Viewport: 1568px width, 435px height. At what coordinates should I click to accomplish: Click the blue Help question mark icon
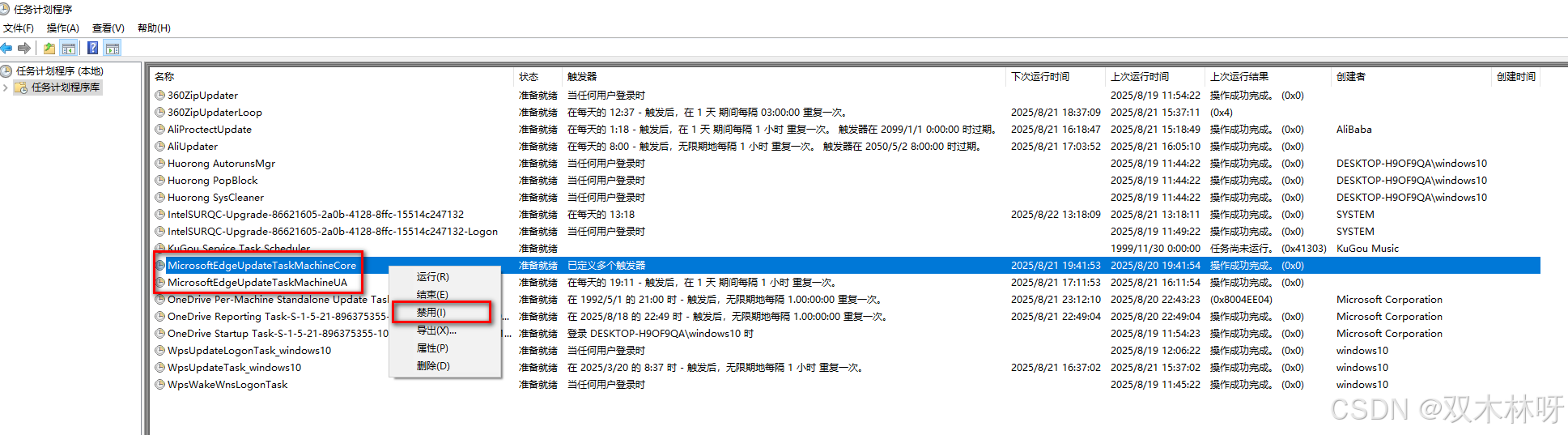tap(93, 49)
